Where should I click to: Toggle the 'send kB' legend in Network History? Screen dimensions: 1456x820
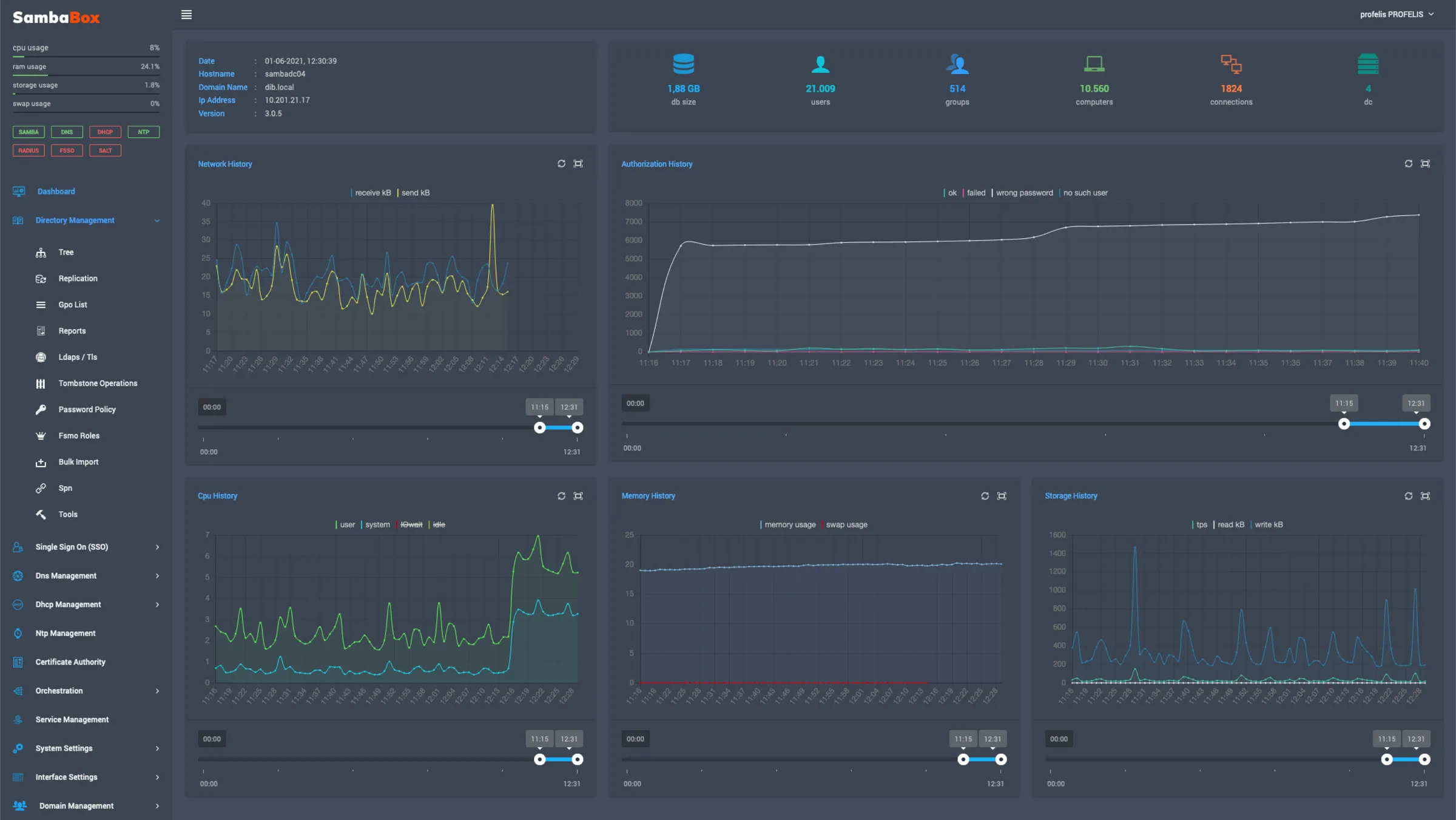tap(415, 192)
